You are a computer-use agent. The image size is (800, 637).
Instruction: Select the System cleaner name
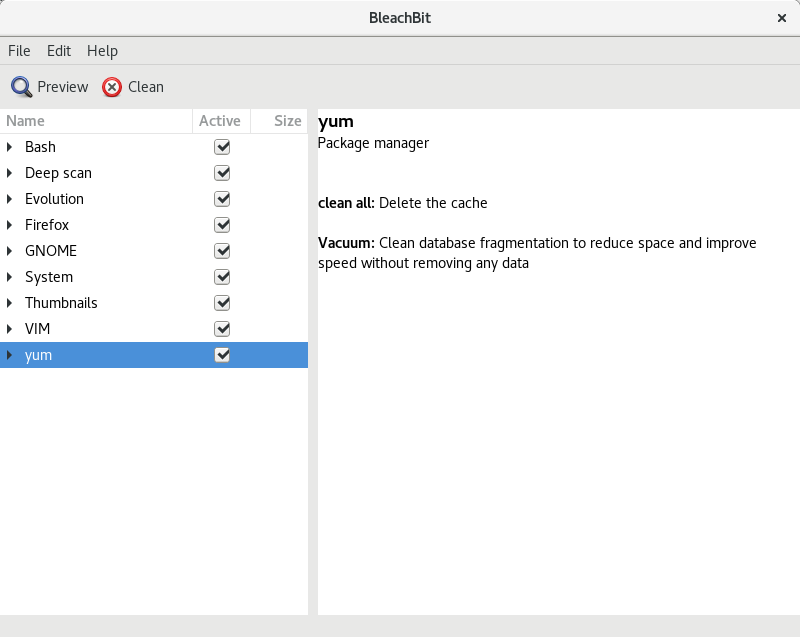pyautogui.click(x=49, y=277)
